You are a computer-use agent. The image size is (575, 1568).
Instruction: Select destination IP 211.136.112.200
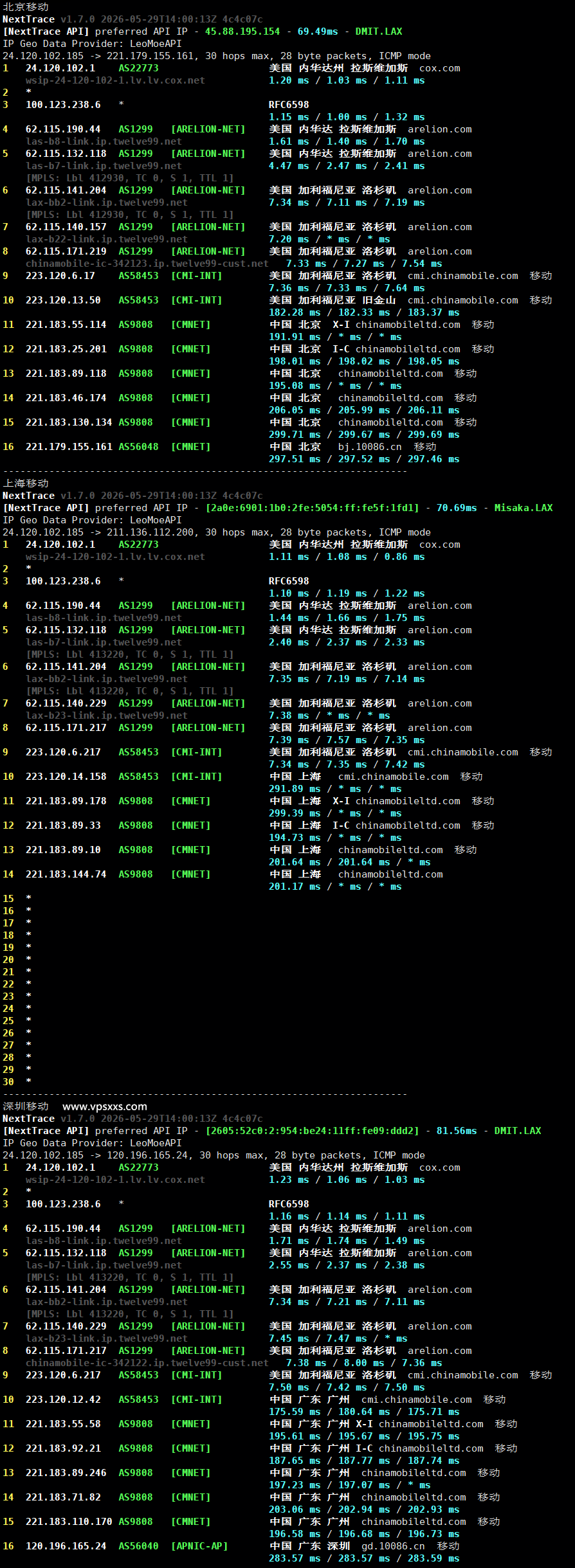pyautogui.click(x=150, y=532)
